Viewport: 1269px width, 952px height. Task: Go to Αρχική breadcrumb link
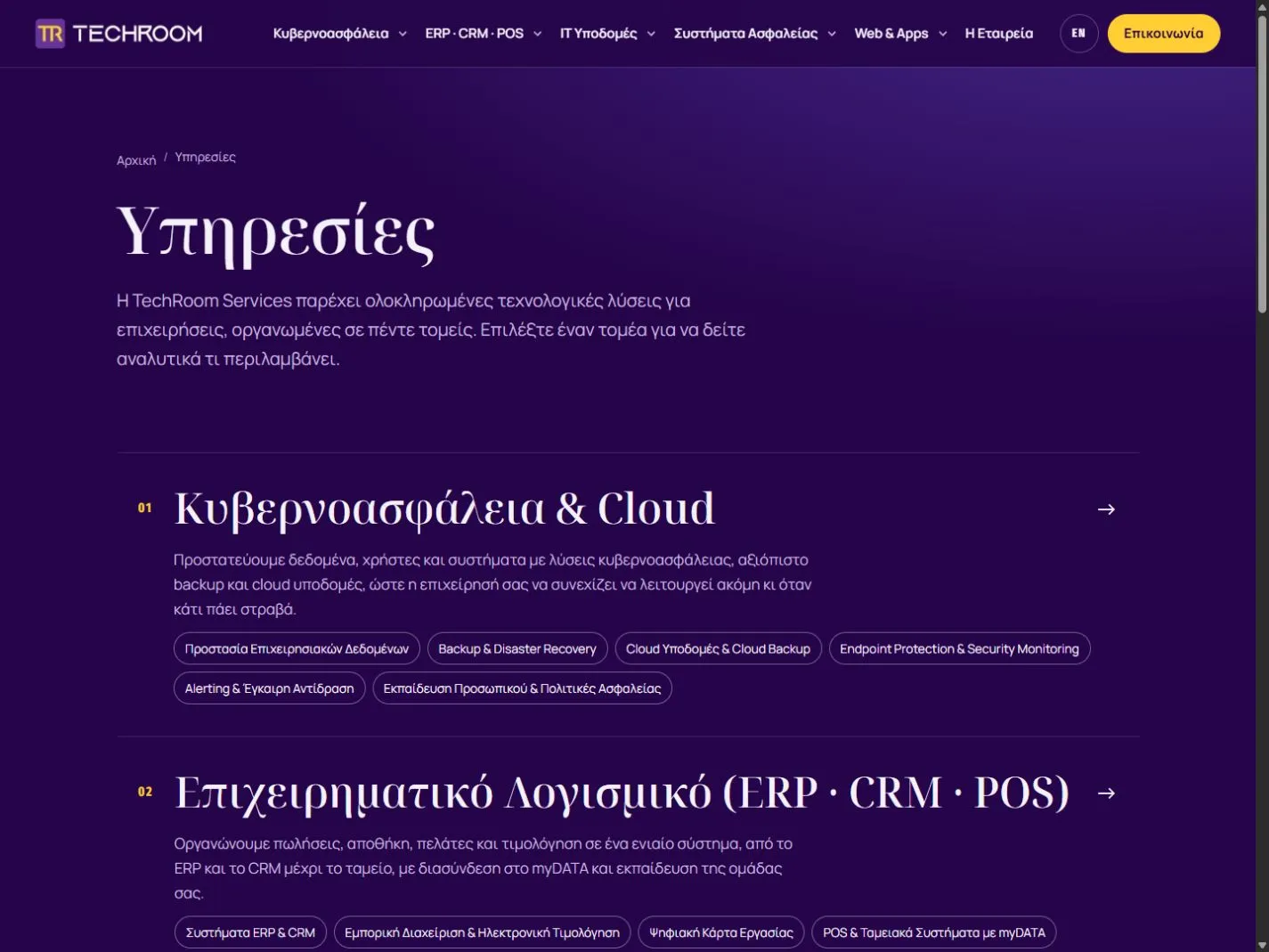136,160
